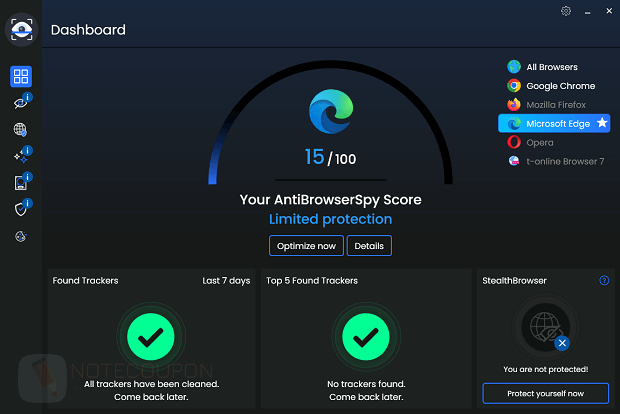620x414 pixels.
Task: Click the 15 score value
Action: pos(314,157)
